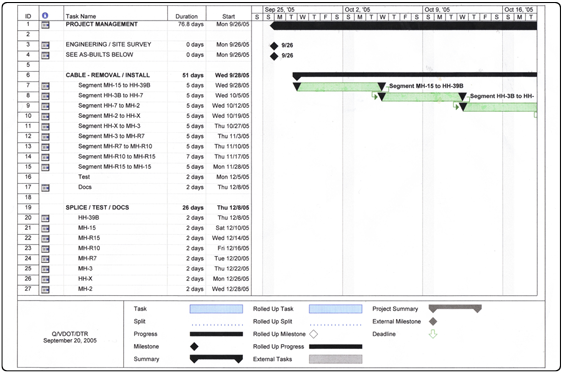The height and width of the screenshot is (374, 563).
Task: Select row ID 14 header
Action: (x=28, y=156)
